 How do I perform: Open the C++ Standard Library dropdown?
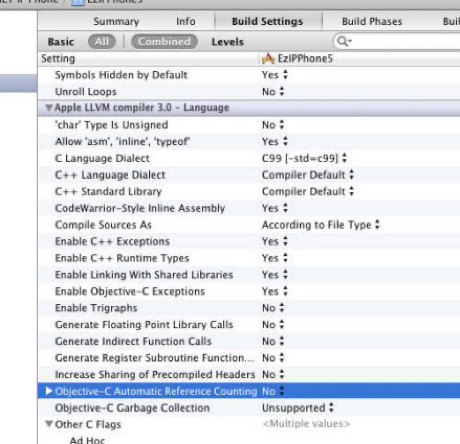[308, 192]
